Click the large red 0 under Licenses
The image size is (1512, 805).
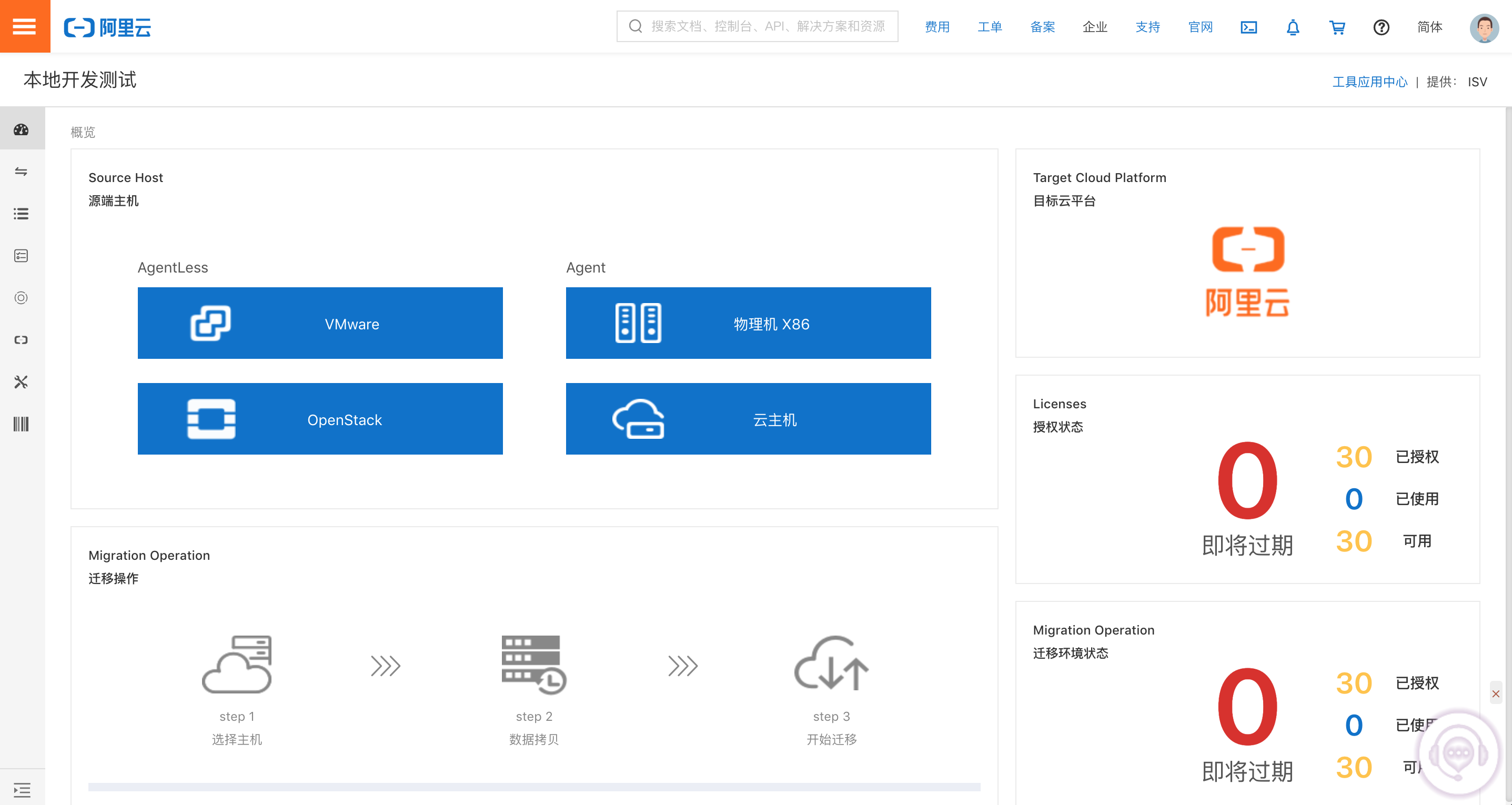pos(1247,480)
